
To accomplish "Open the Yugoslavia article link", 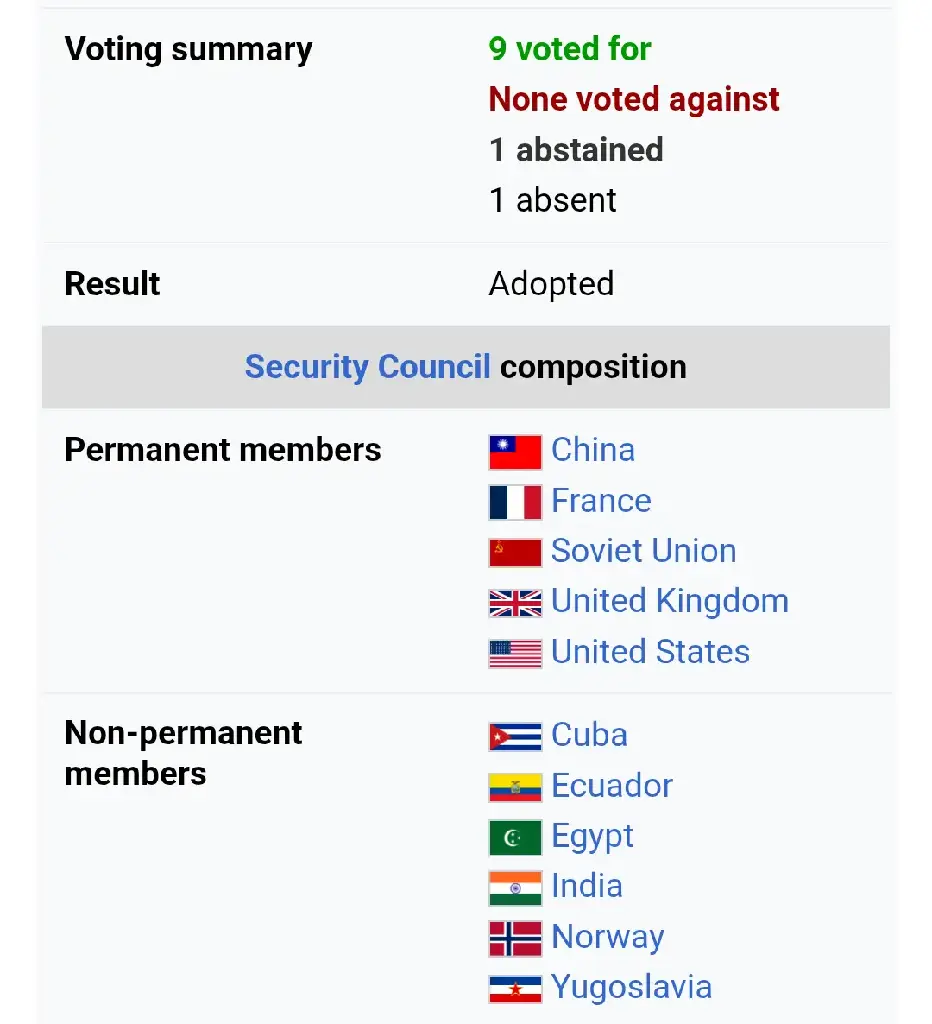I will (632, 987).
